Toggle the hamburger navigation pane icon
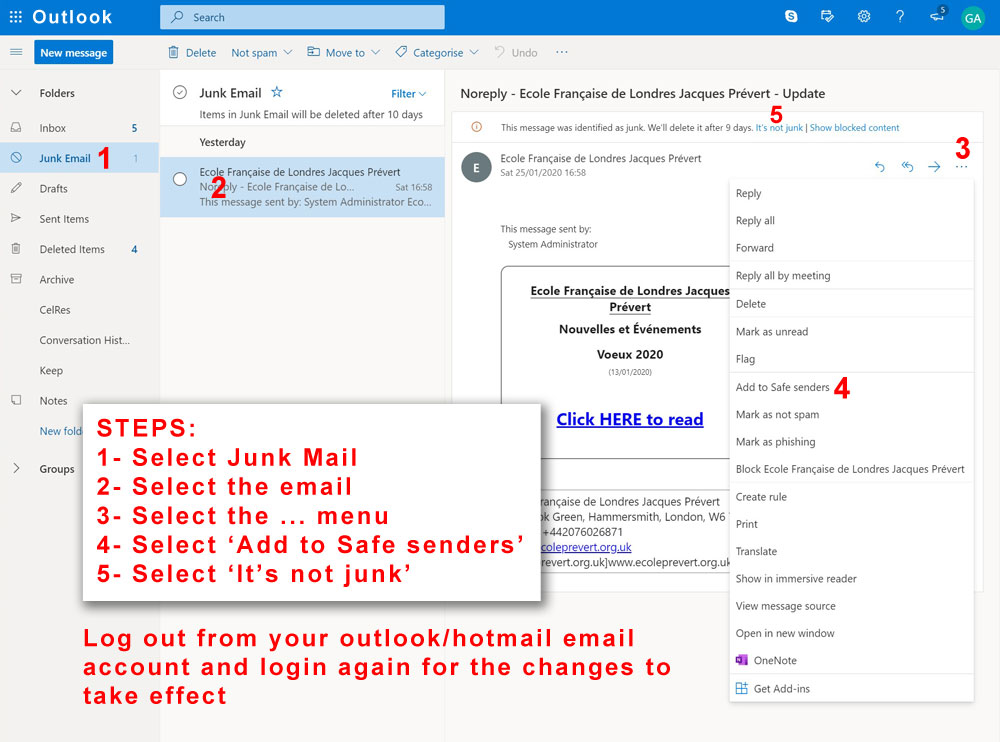 [x=16, y=52]
